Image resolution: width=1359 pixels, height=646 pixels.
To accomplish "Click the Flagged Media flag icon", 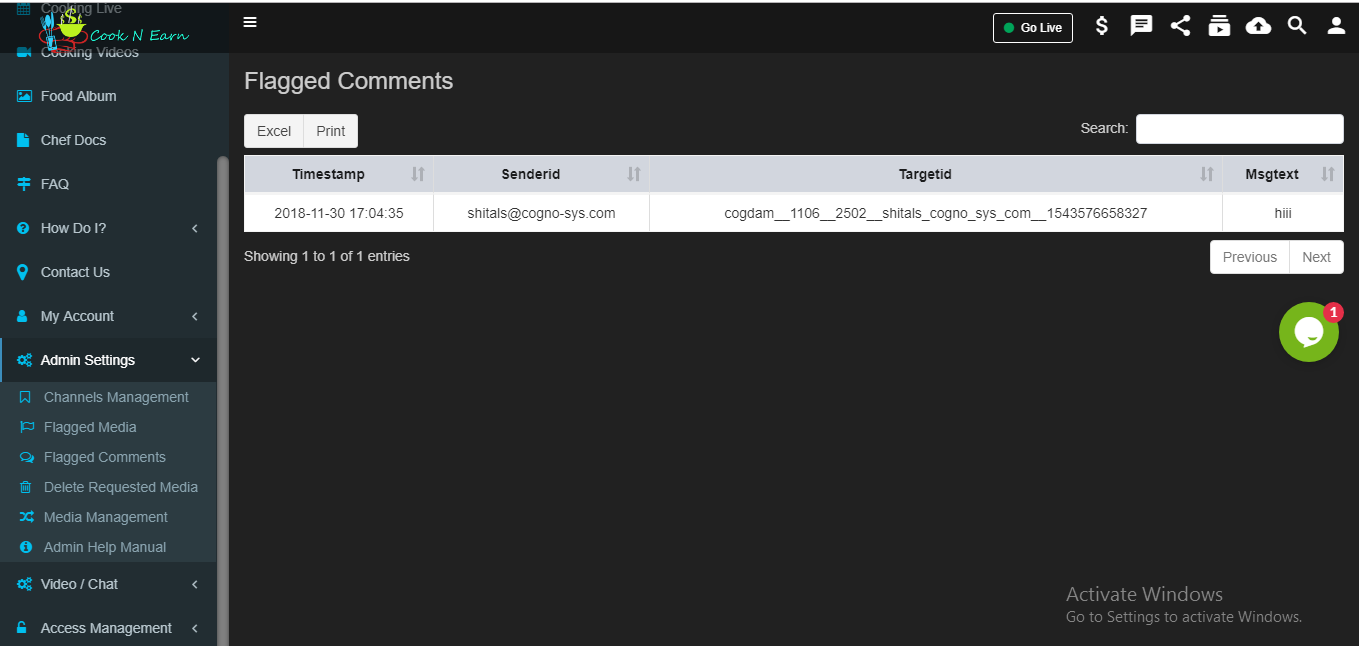I will [x=26, y=427].
